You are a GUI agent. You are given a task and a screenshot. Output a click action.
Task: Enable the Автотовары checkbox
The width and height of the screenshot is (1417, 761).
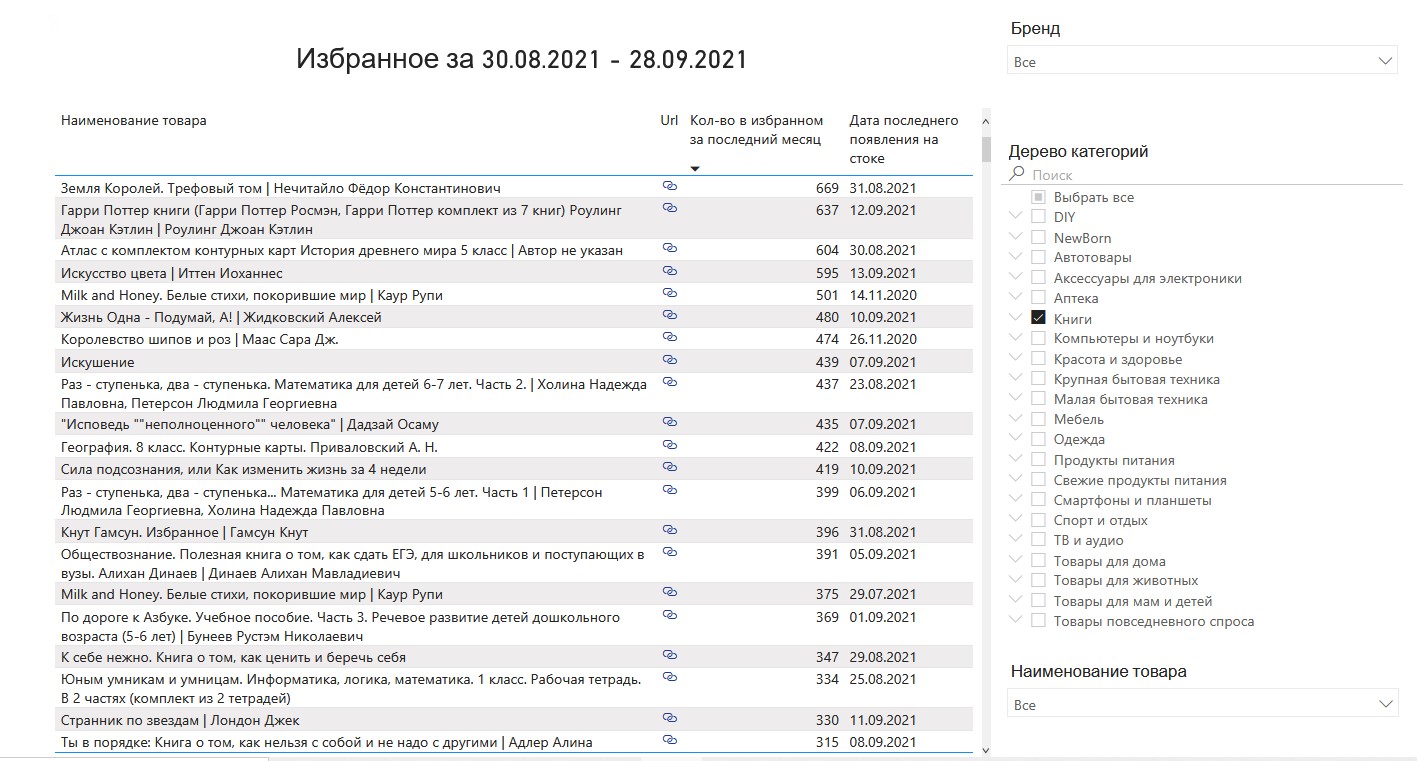1038,257
